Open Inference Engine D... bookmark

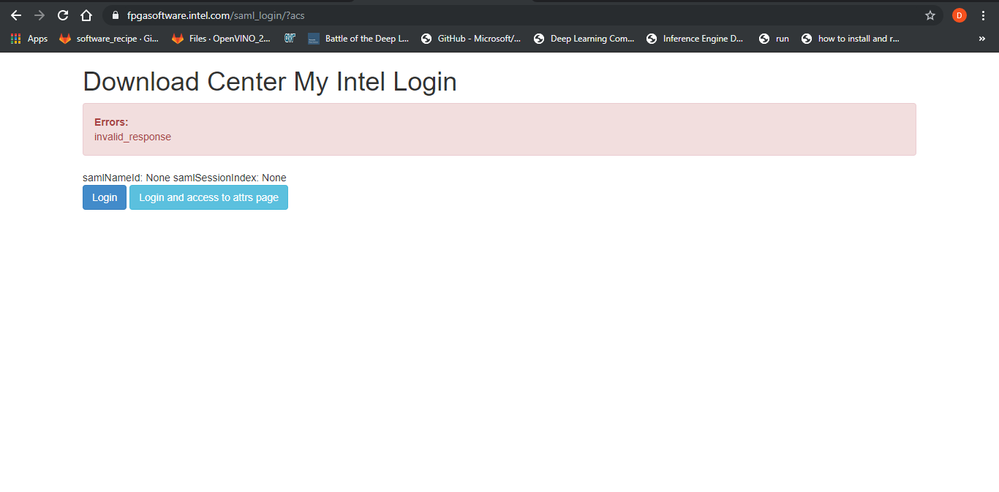[694, 39]
